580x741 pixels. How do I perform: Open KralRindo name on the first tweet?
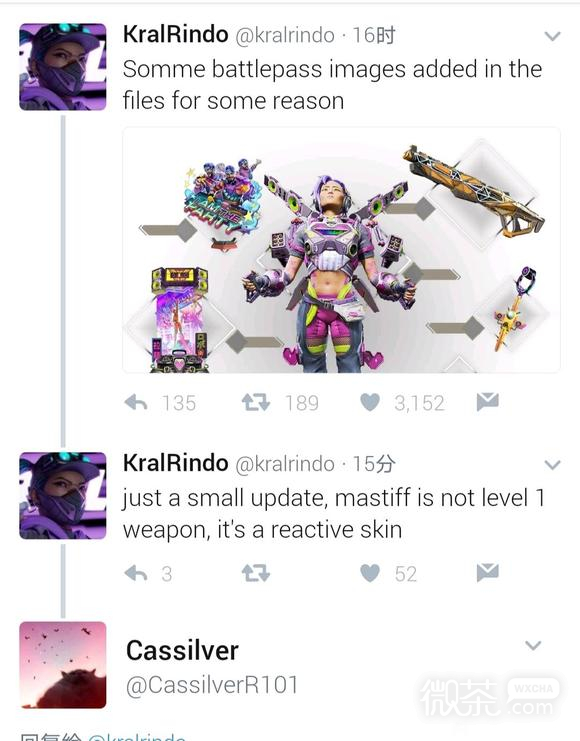[x=175, y=34]
